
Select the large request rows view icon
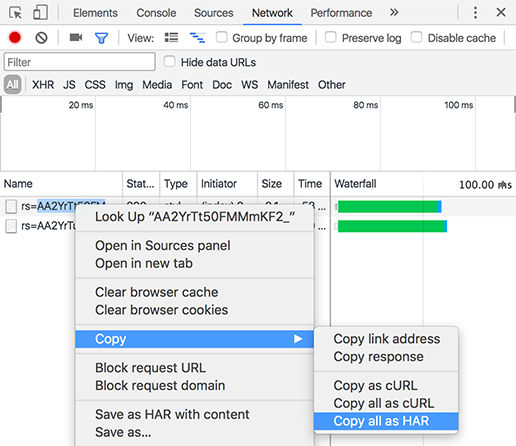point(171,37)
